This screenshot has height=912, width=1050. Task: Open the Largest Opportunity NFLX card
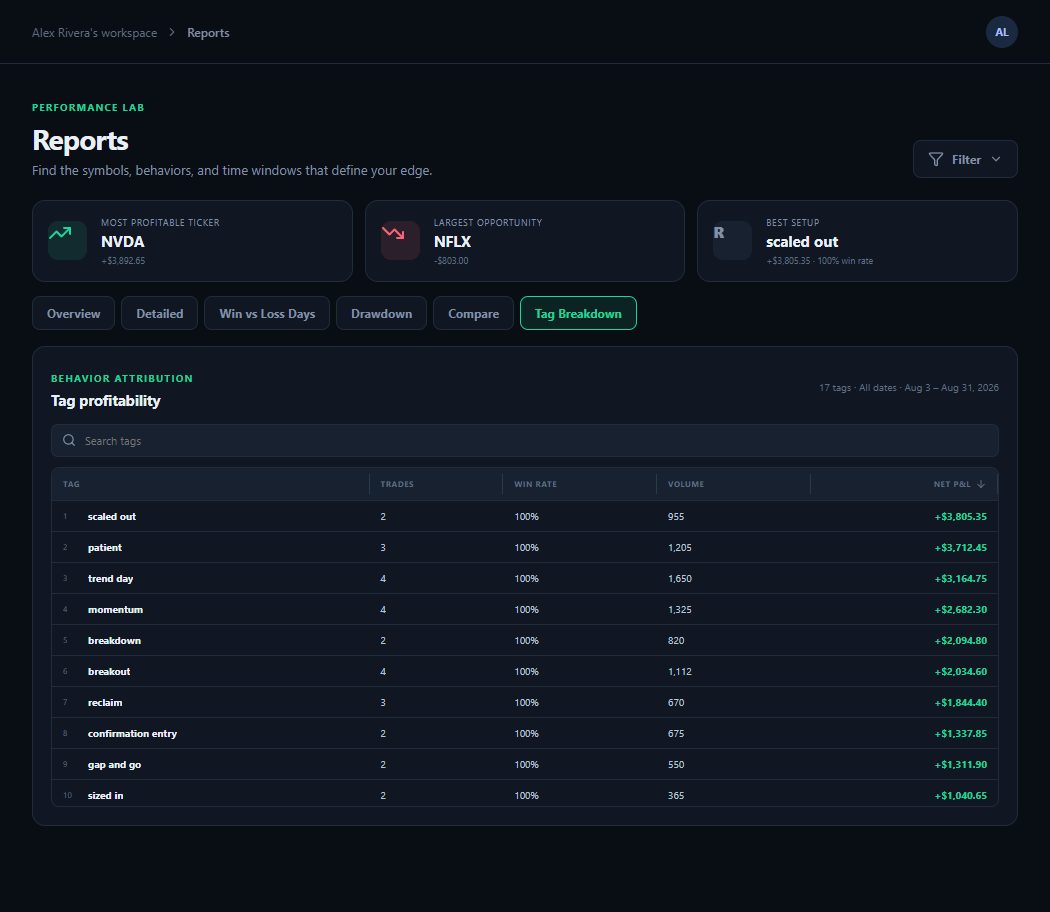point(525,241)
